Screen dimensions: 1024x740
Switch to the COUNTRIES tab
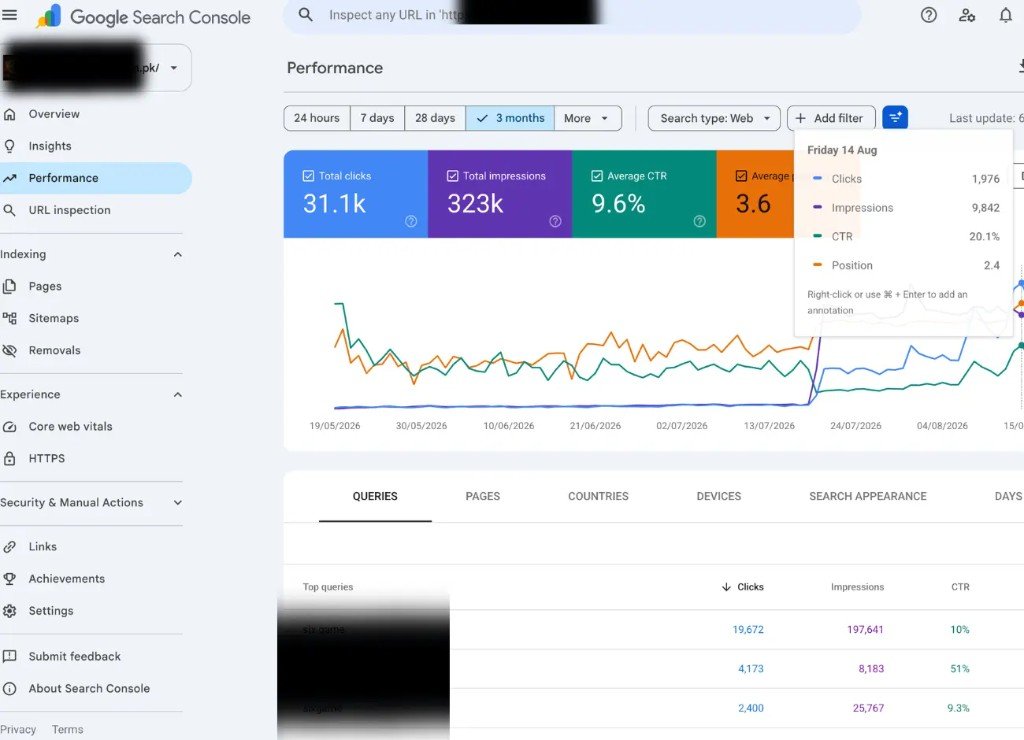pos(598,496)
